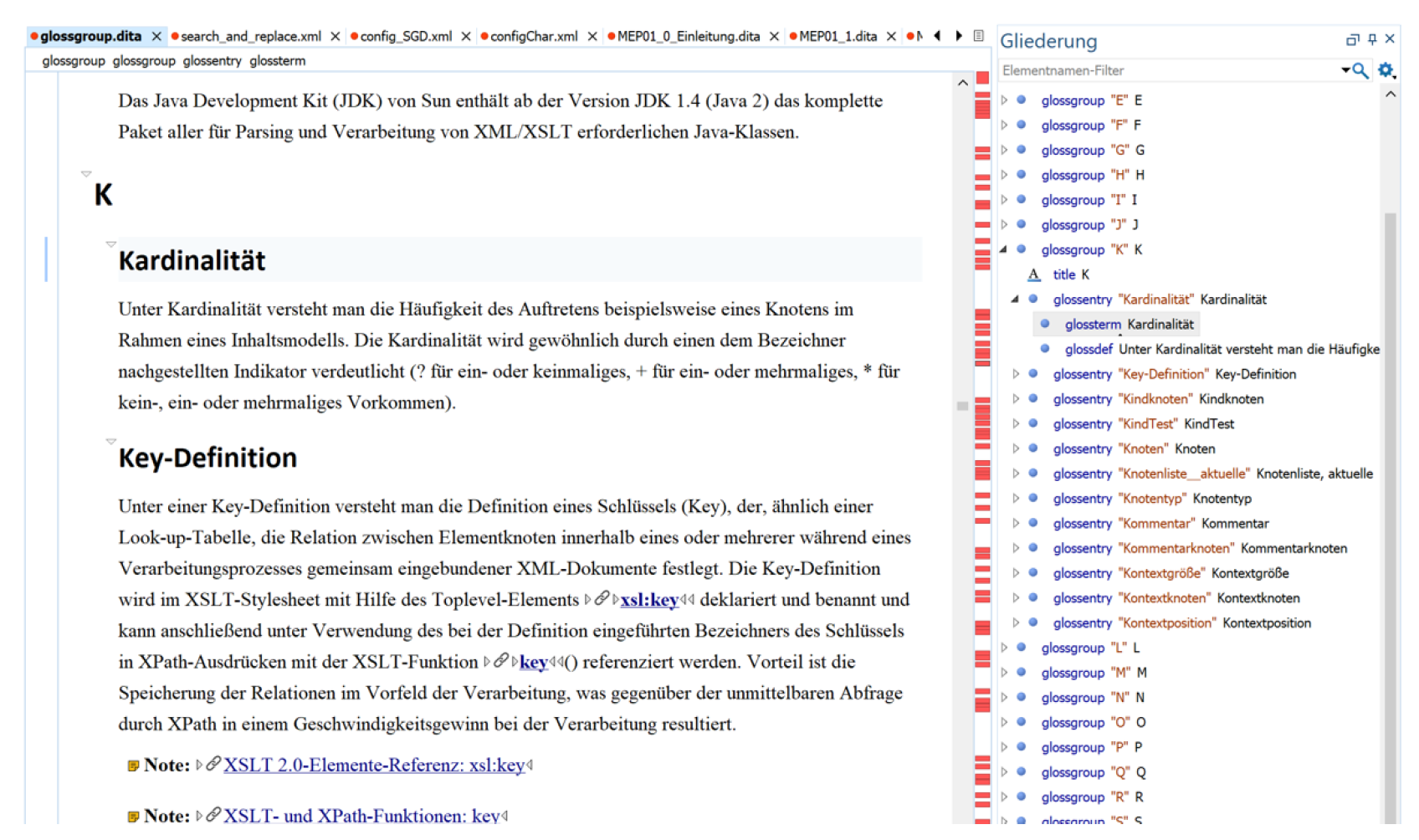The height and width of the screenshot is (840, 1419).
Task: Select glossentry "Knotentyp" in outline
Action: pyautogui.click(x=1152, y=499)
